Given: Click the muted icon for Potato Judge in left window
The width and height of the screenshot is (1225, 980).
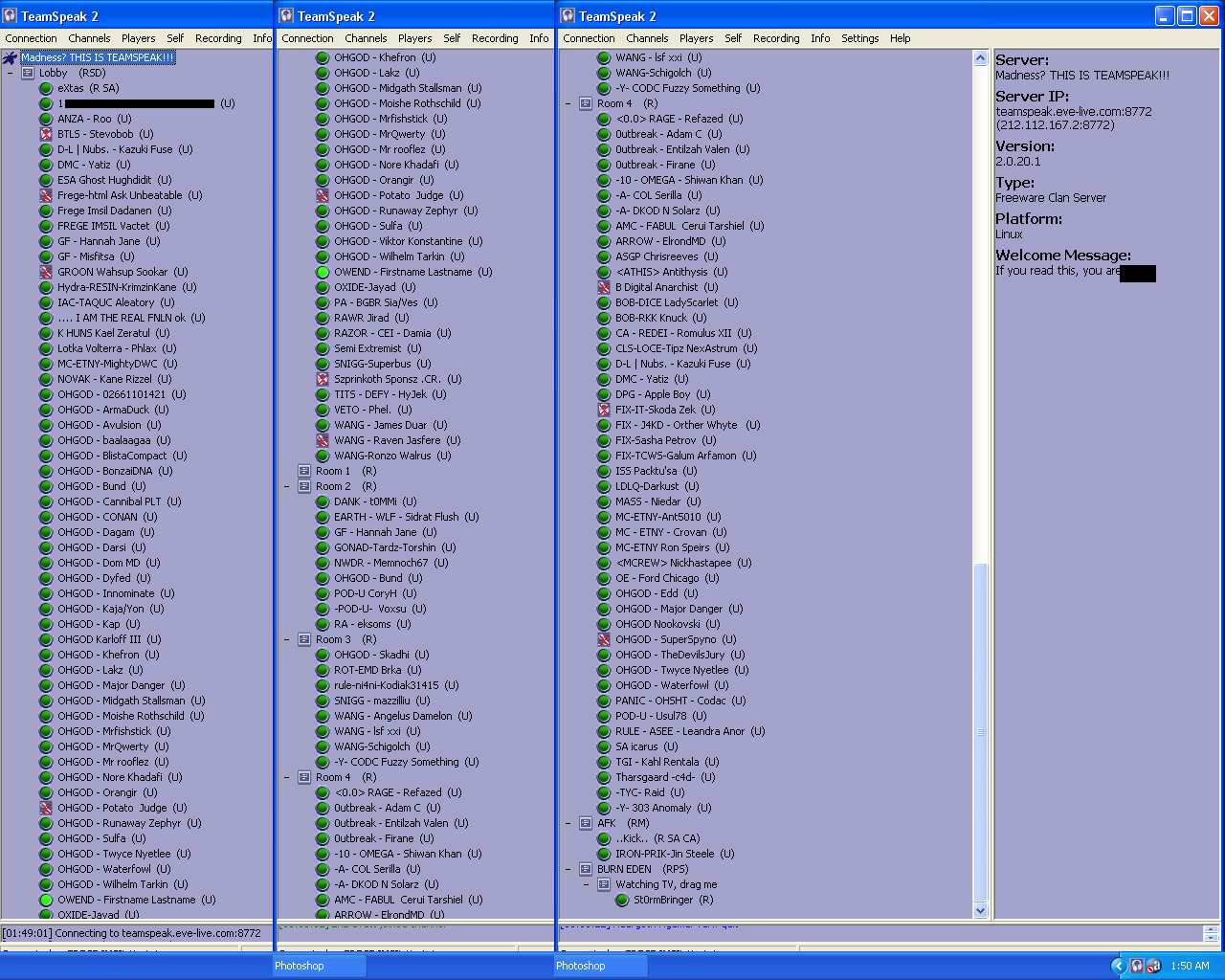Looking at the screenshot, I should tap(46, 808).
